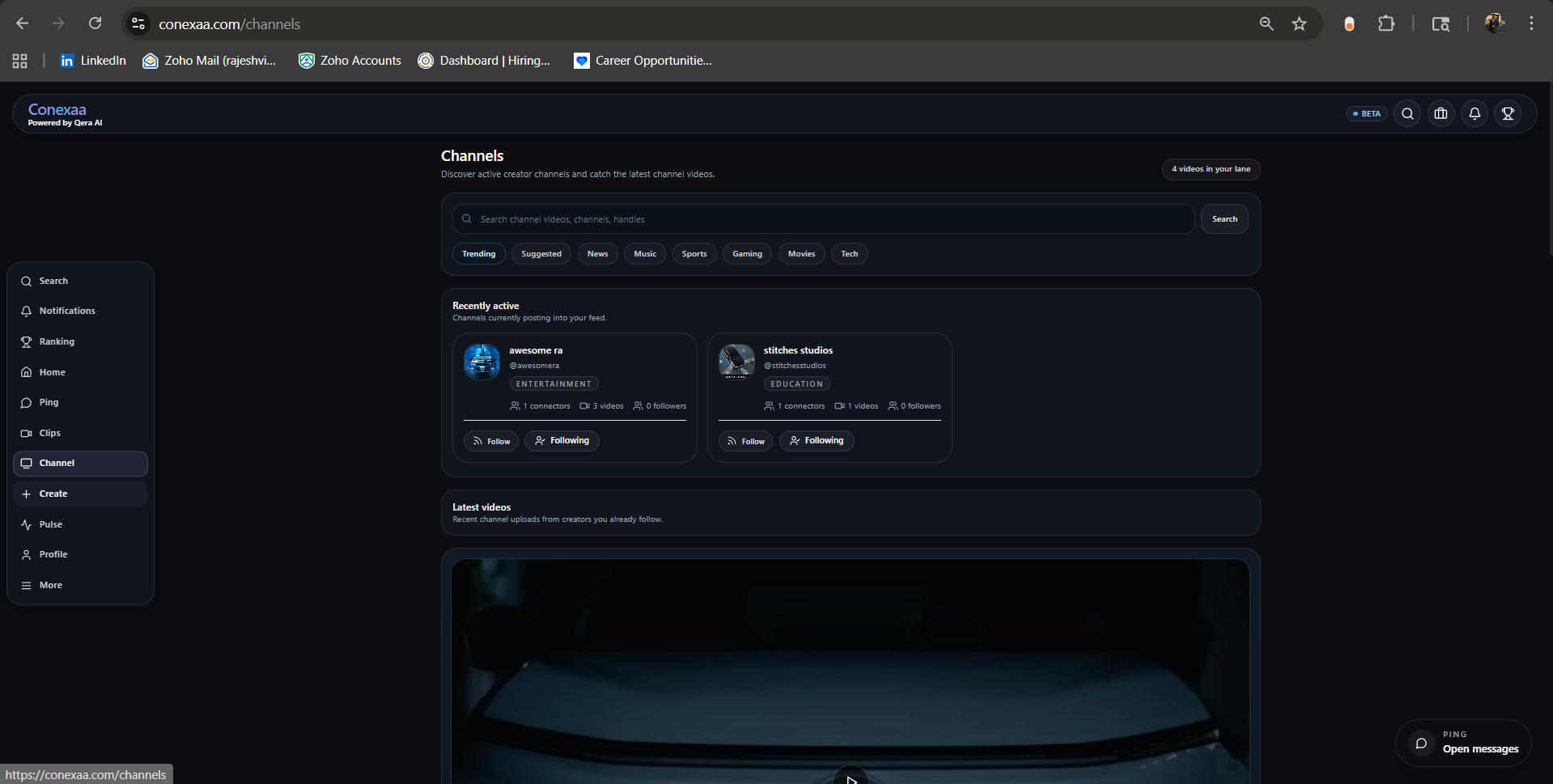Bookmark this page with the star icon

coord(1299,23)
